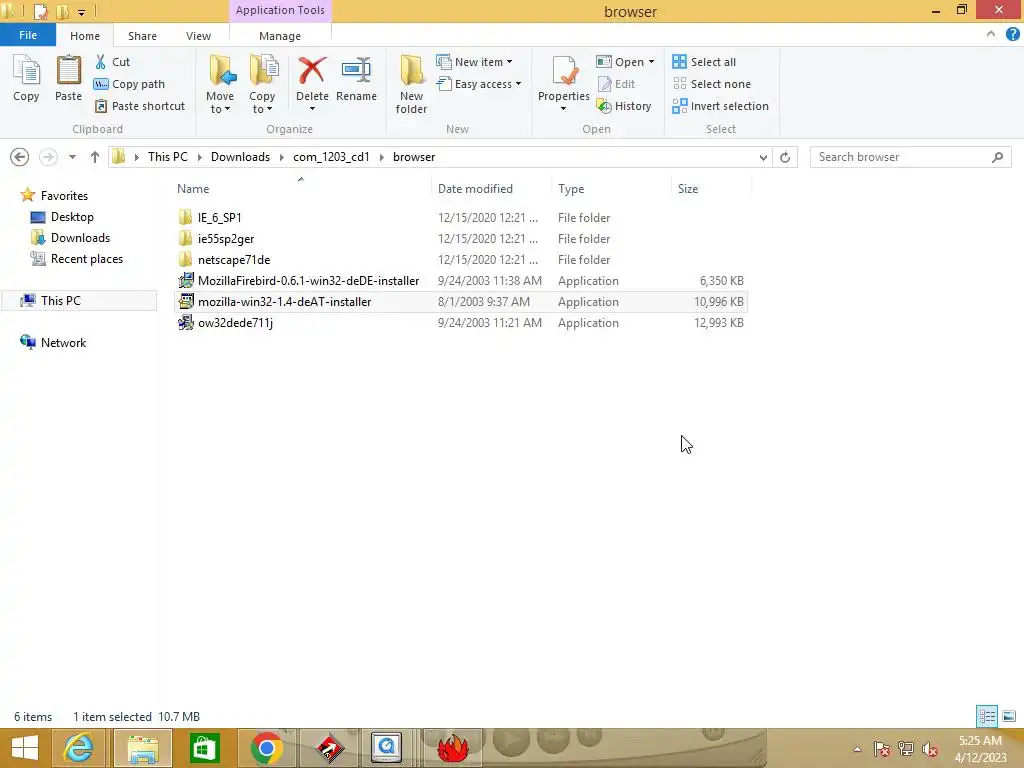Open Google Chrome from the taskbar
Image resolution: width=1024 pixels, height=768 pixels.
266,748
